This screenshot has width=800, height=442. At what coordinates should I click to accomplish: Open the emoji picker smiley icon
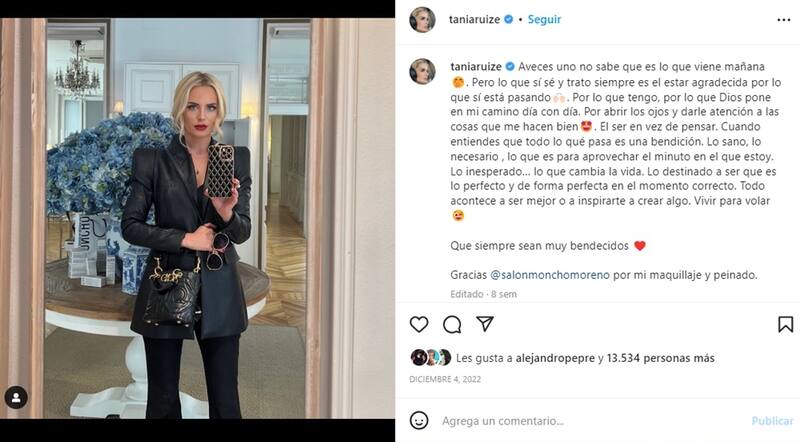pos(419,421)
